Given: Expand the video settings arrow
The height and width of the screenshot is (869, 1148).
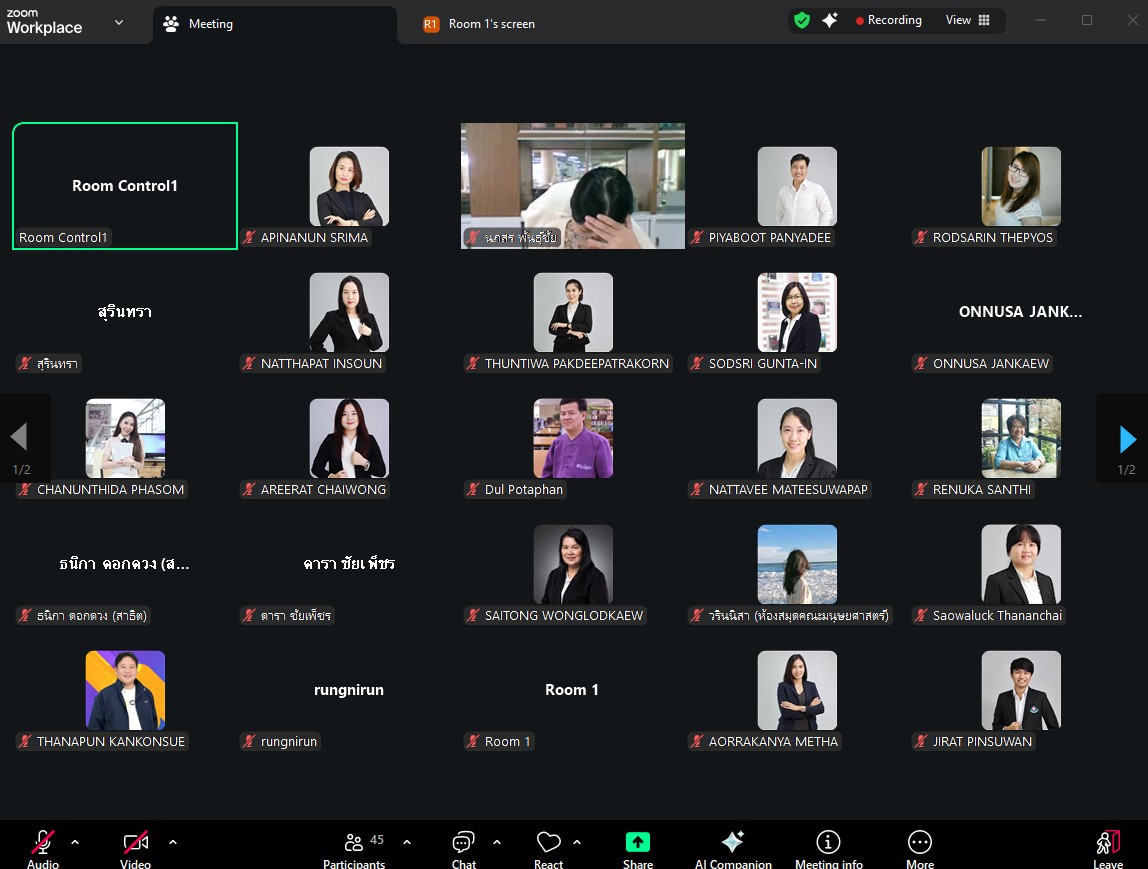Looking at the screenshot, I should point(173,842).
